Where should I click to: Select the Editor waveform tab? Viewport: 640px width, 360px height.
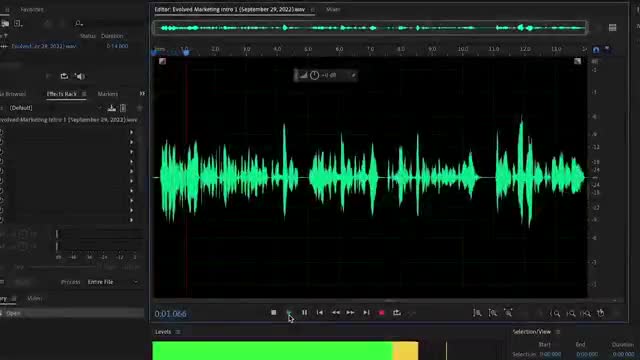pos(230,9)
